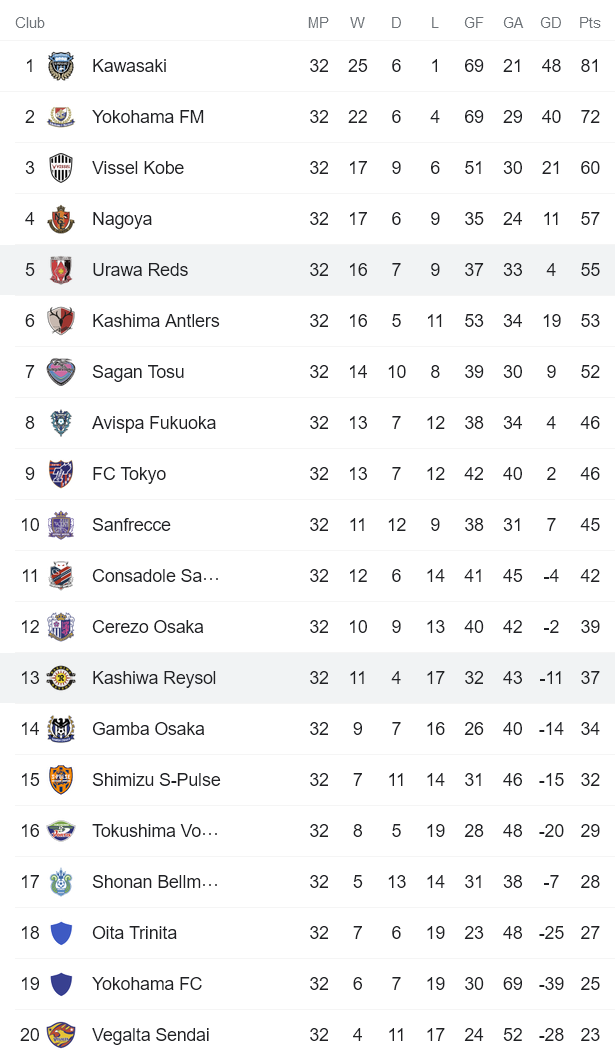Select the Kashima Antlers crest icon
This screenshot has height=1061, width=615.
click(x=61, y=320)
